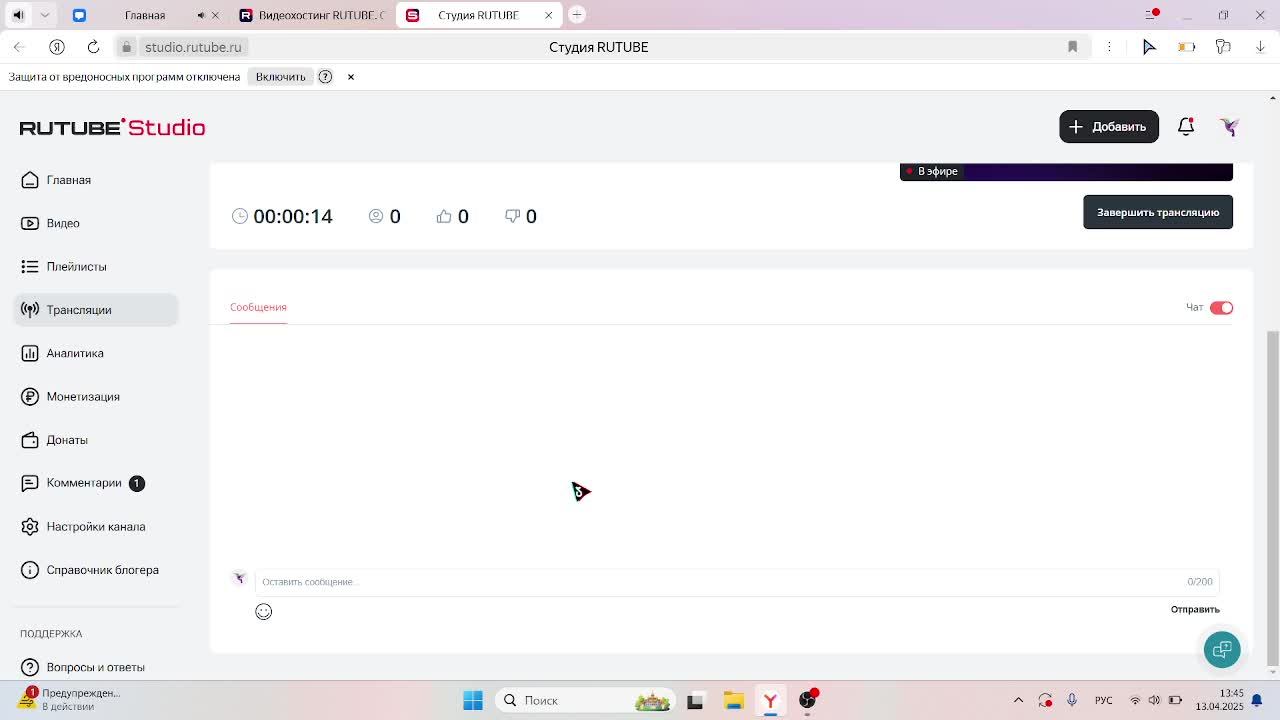Open protection help question icon
Image resolution: width=1280 pixels, height=720 pixels.
(x=325, y=77)
